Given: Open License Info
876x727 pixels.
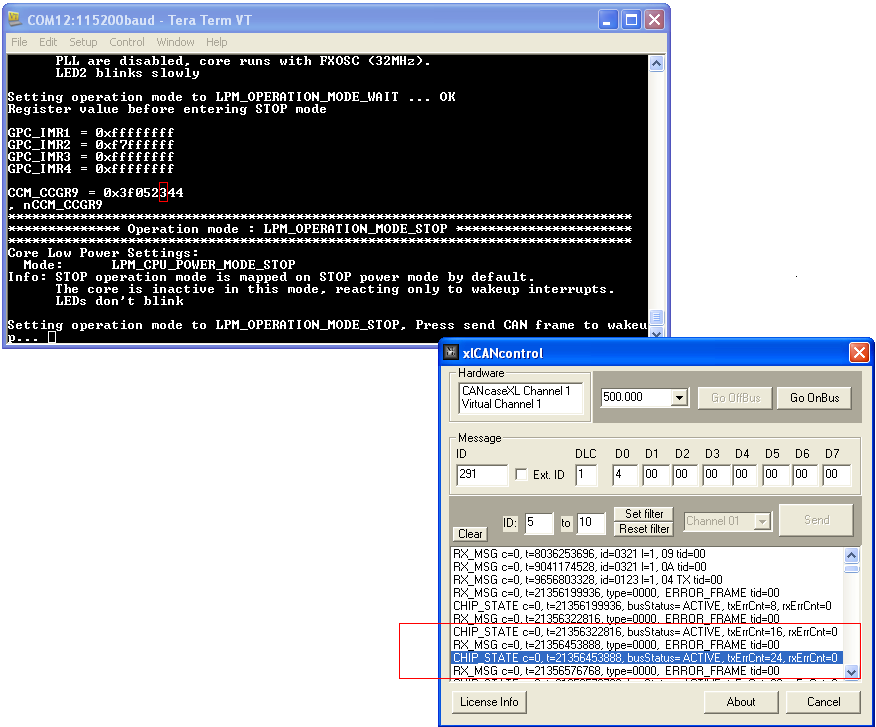Looking at the screenshot, I should pos(489,702).
